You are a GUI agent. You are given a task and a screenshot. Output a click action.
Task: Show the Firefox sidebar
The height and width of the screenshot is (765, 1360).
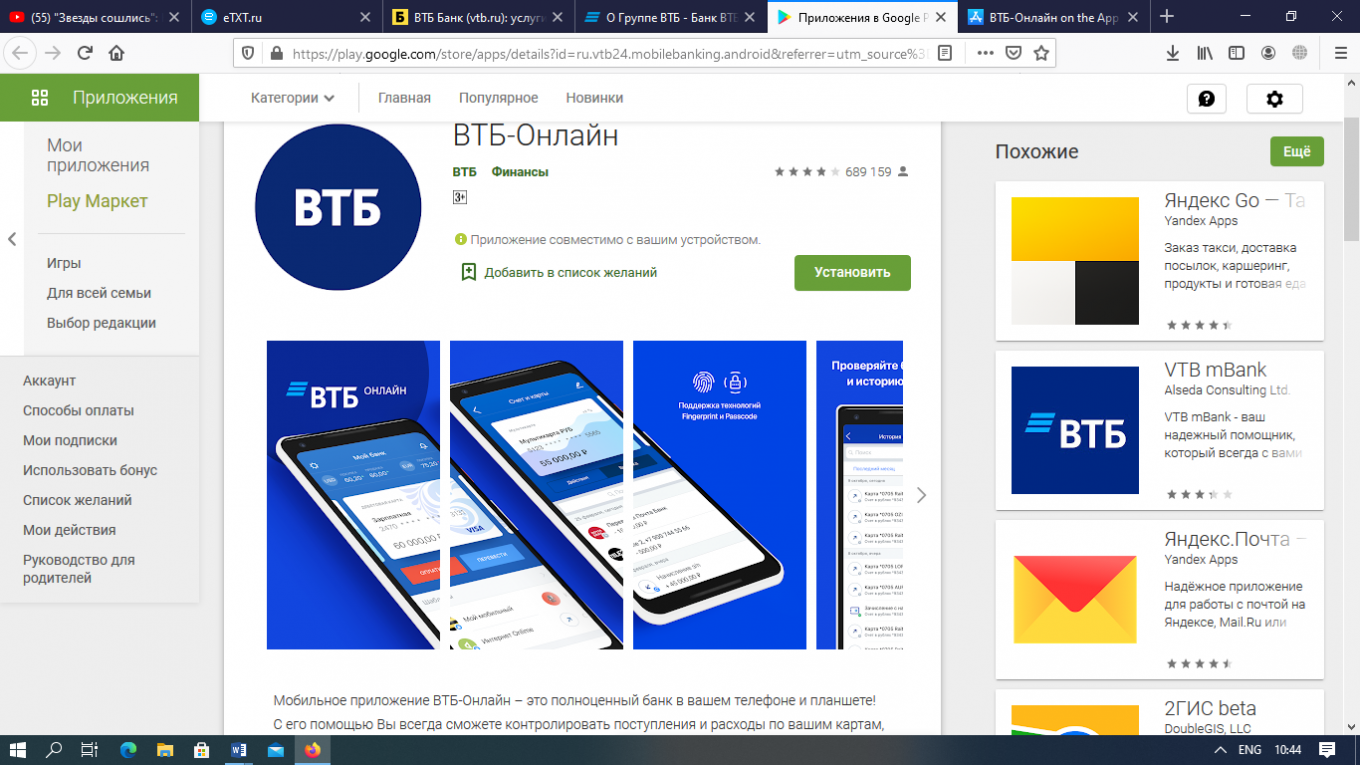pyautogui.click(x=1237, y=54)
